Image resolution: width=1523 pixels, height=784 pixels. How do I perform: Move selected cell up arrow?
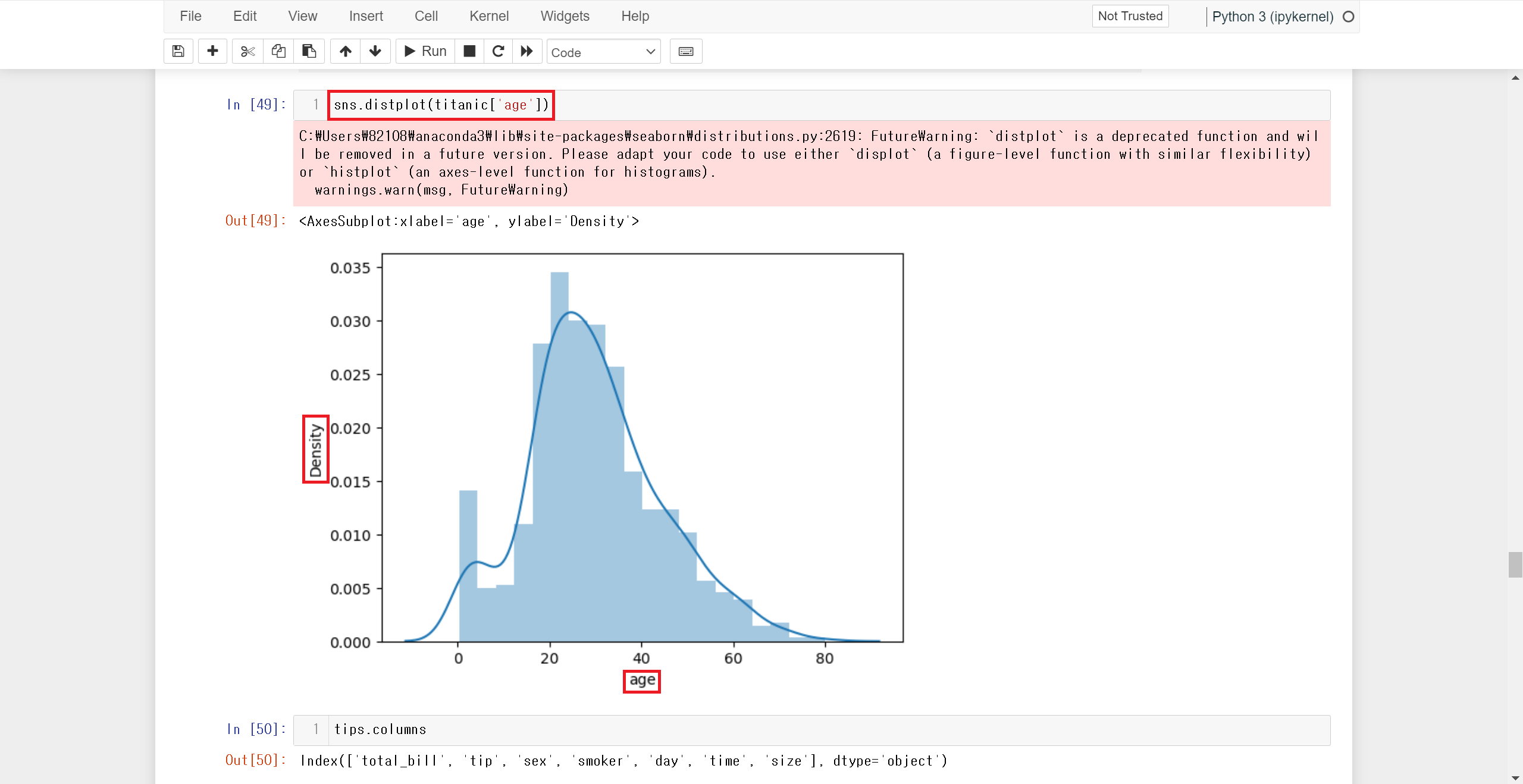346,51
